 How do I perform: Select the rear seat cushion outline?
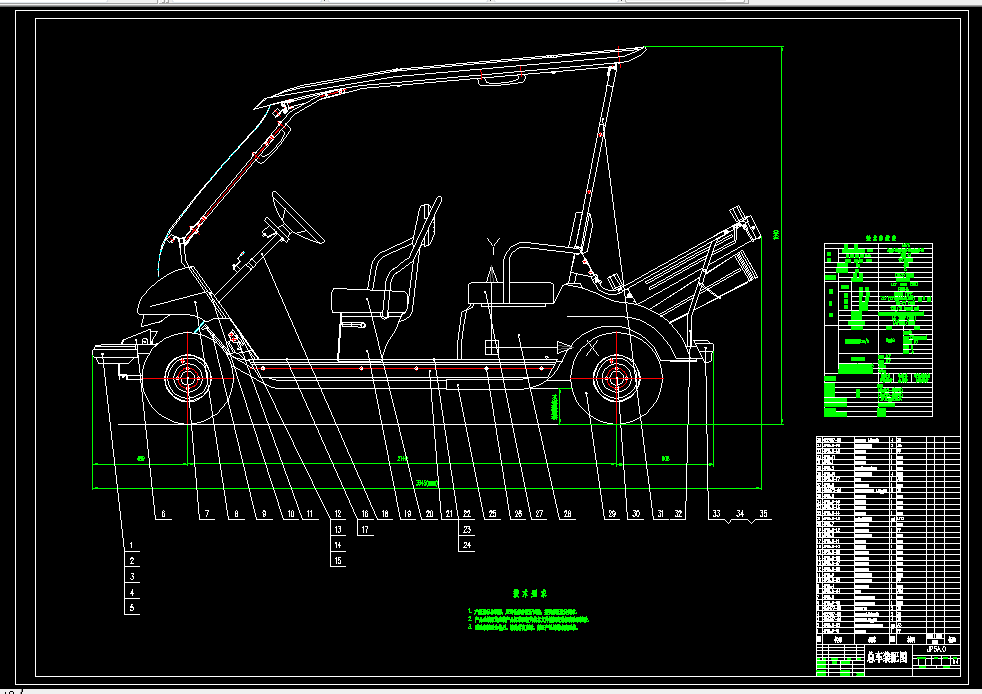511,293
